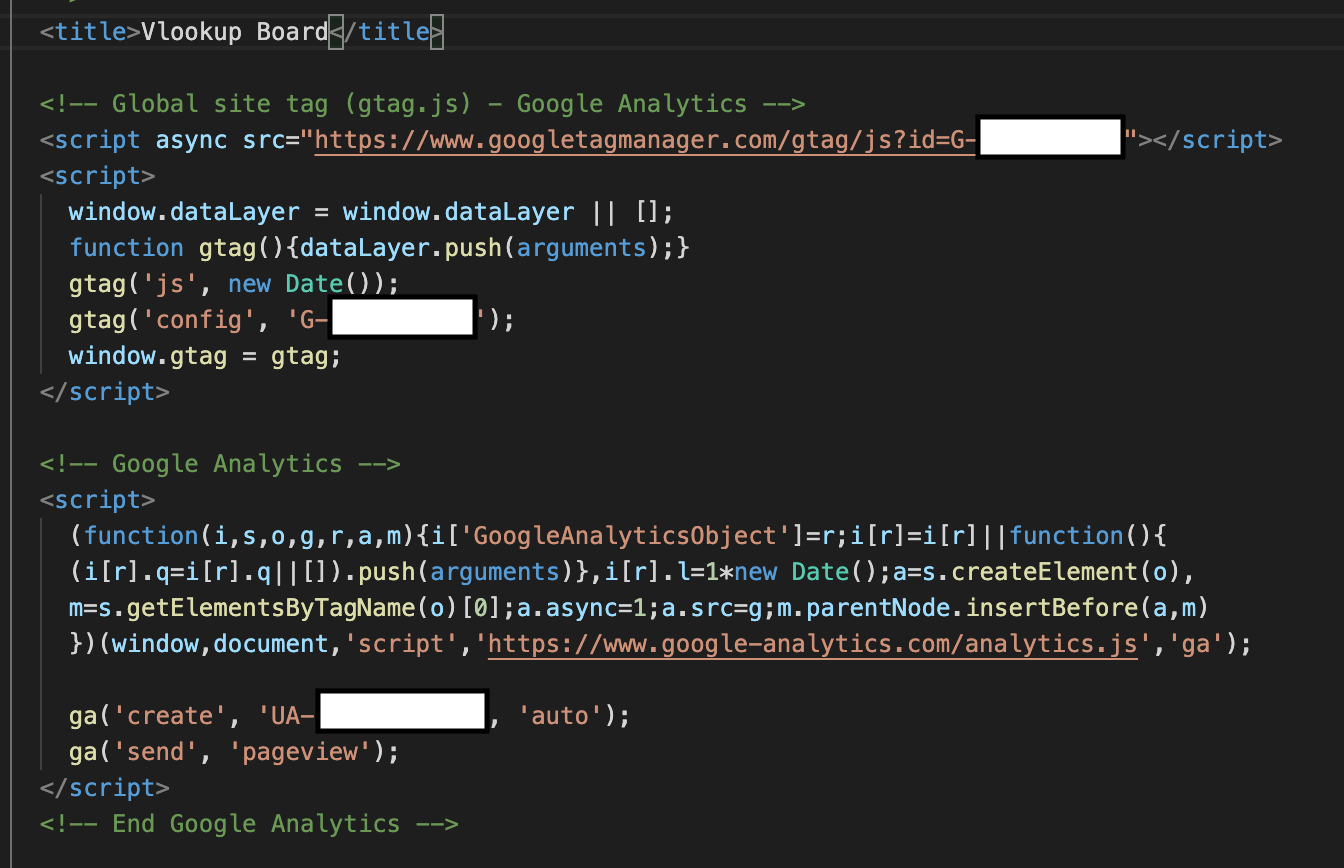This screenshot has height=868, width=1344.
Task: Click the 'ga' string ending the analytics function call
Action: pos(1196,643)
